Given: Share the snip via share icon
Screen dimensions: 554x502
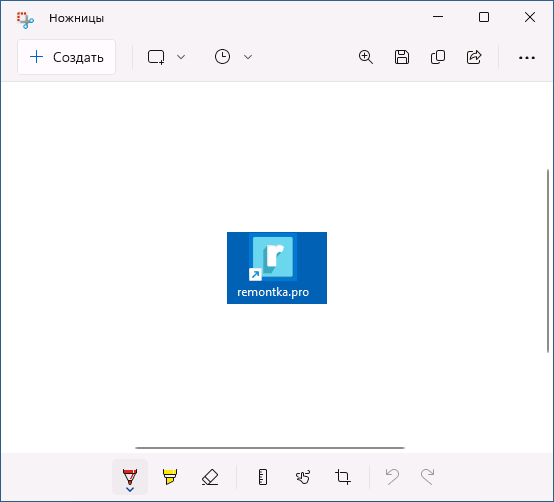Looking at the screenshot, I should click(474, 57).
